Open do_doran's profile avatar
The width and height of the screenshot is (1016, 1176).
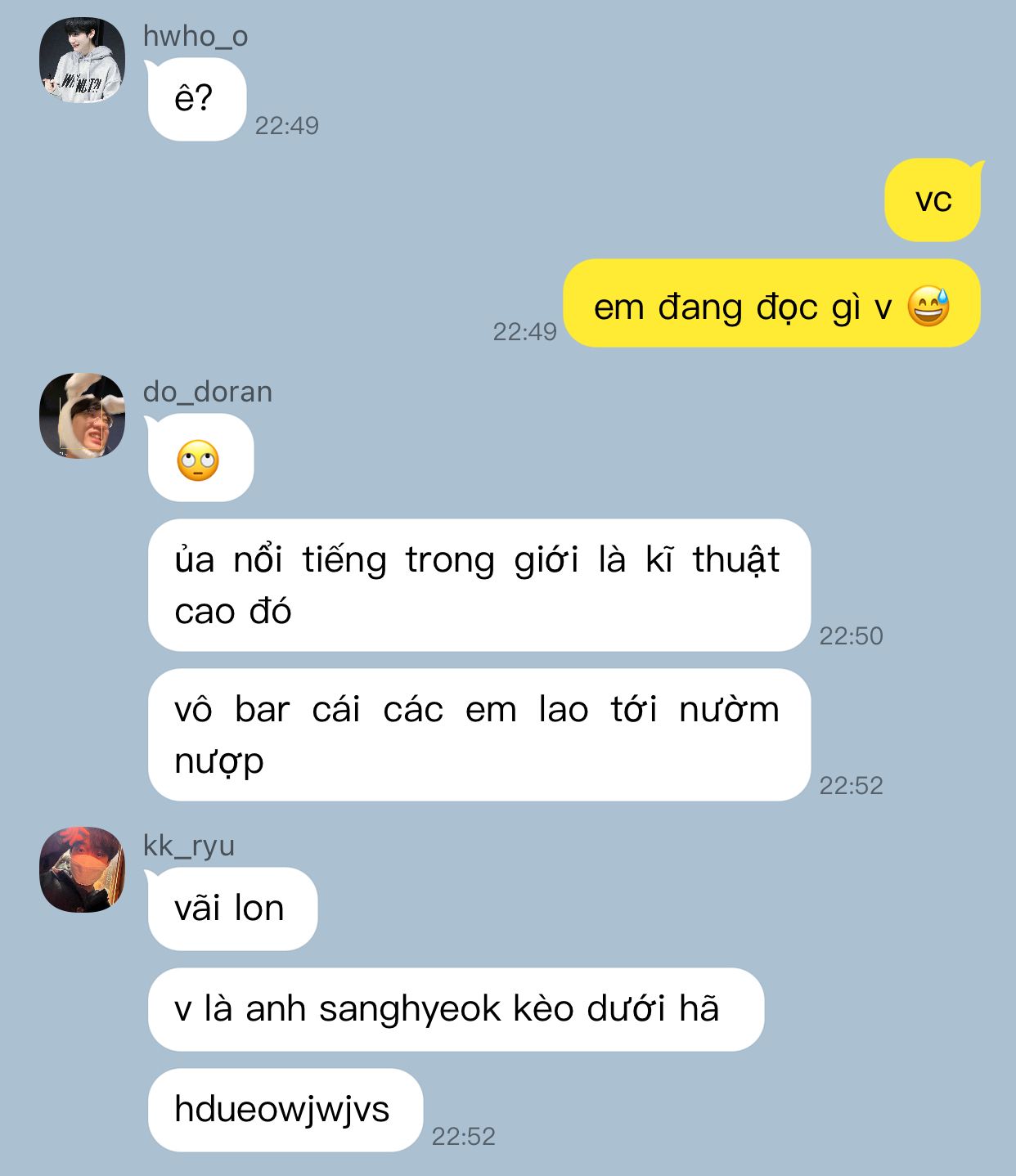coord(82,415)
